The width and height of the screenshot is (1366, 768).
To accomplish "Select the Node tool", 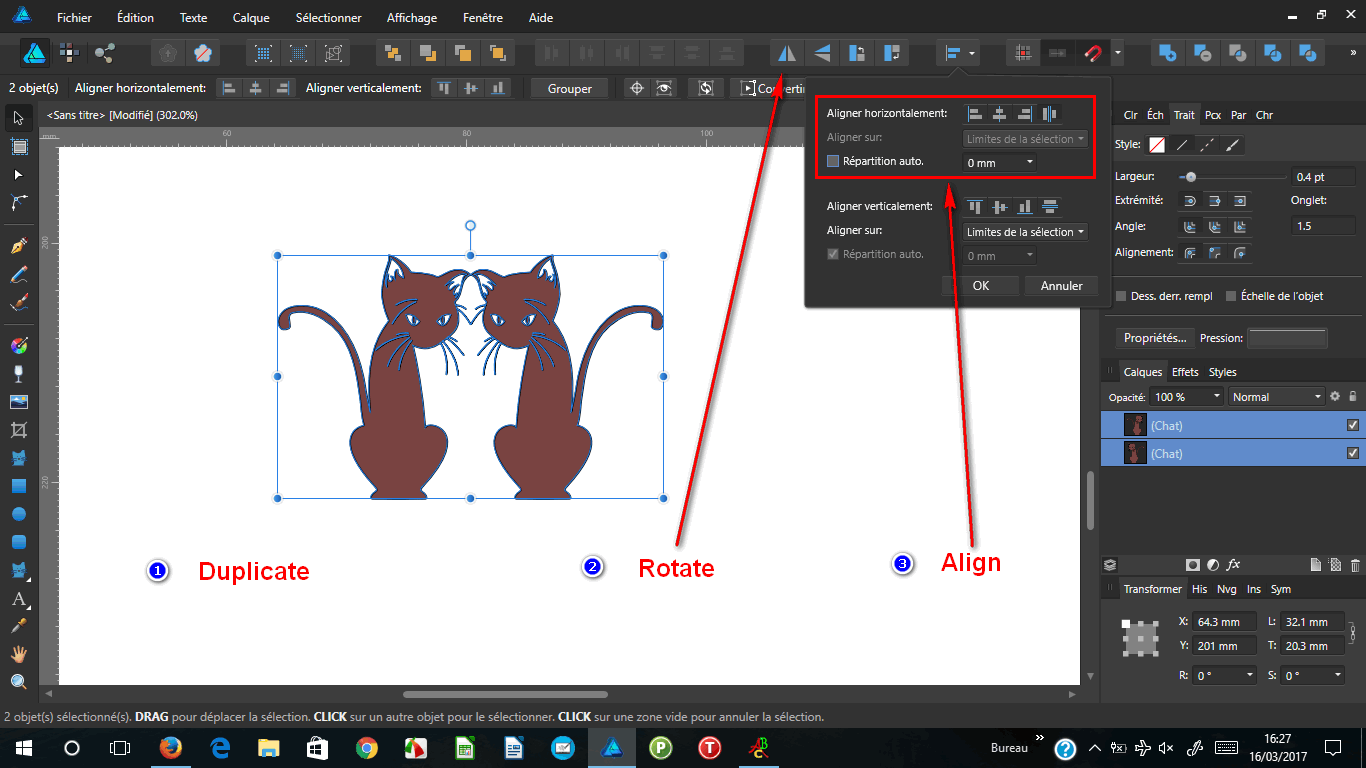I will pyautogui.click(x=18, y=175).
